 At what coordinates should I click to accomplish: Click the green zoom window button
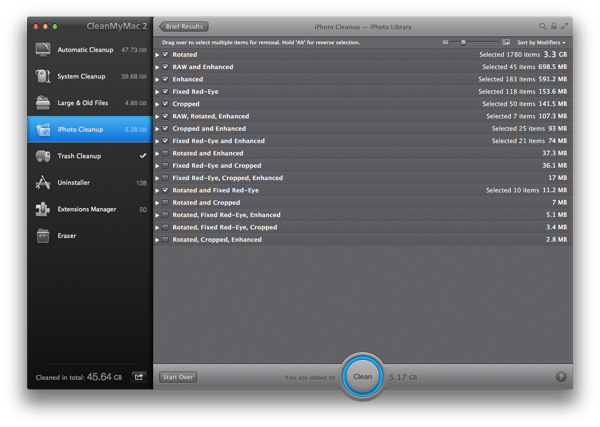[x=55, y=26]
